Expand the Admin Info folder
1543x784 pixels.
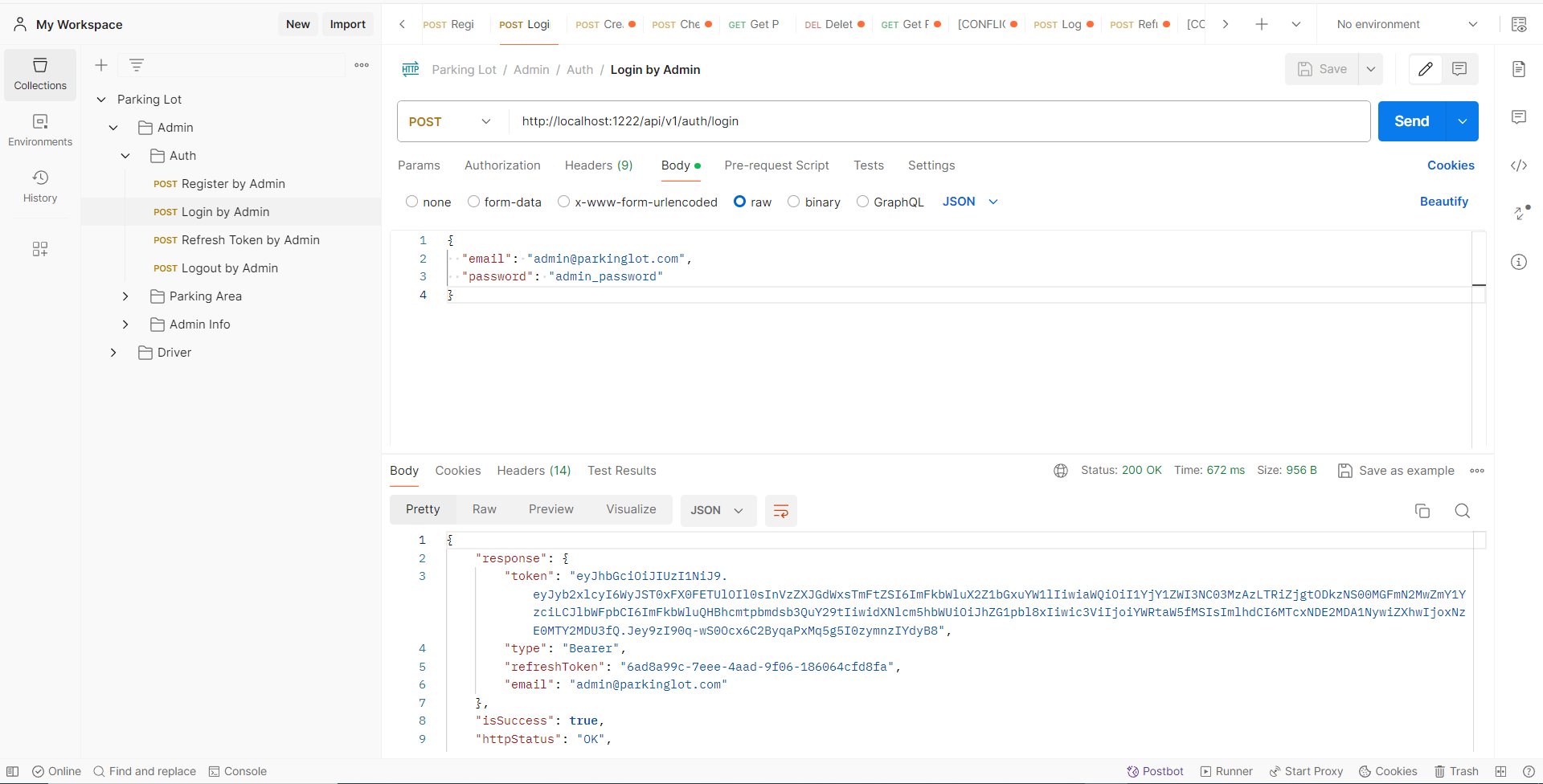click(x=125, y=325)
